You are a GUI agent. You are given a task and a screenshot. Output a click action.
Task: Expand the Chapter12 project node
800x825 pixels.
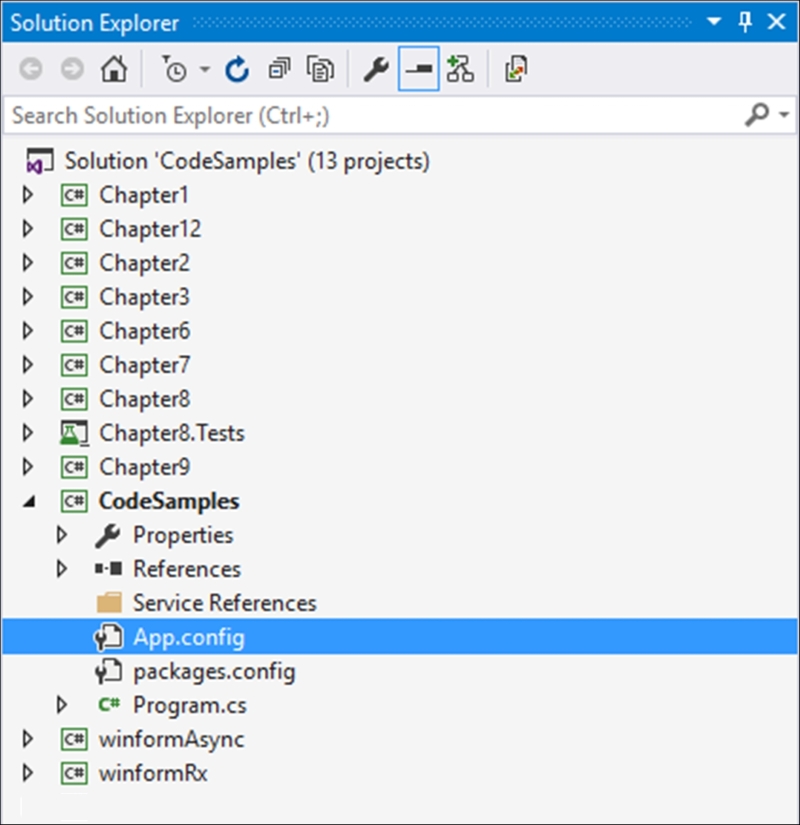[28, 229]
